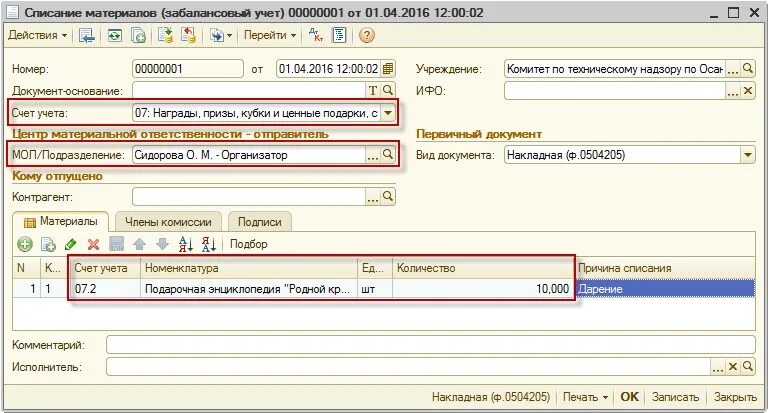Open Учреждение via magnifier icon
This screenshot has height=413, width=768.
click(x=748, y=69)
